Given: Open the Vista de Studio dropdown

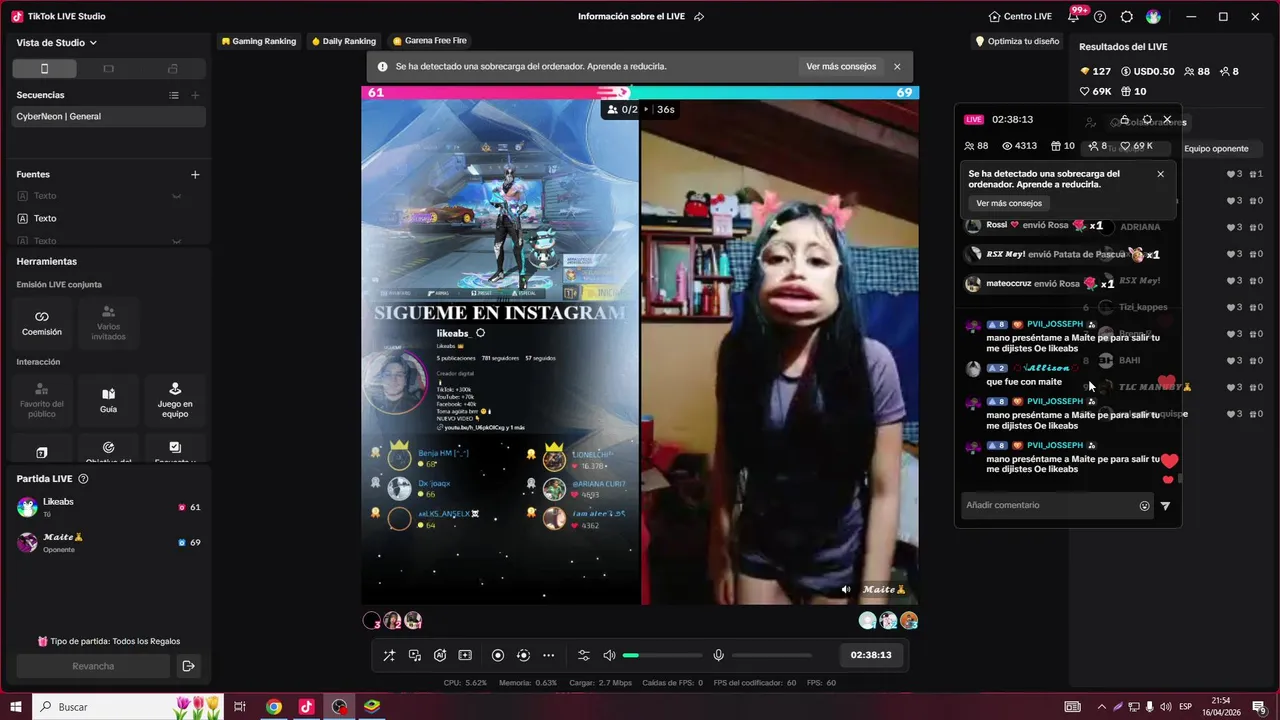Looking at the screenshot, I should pos(57,43).
